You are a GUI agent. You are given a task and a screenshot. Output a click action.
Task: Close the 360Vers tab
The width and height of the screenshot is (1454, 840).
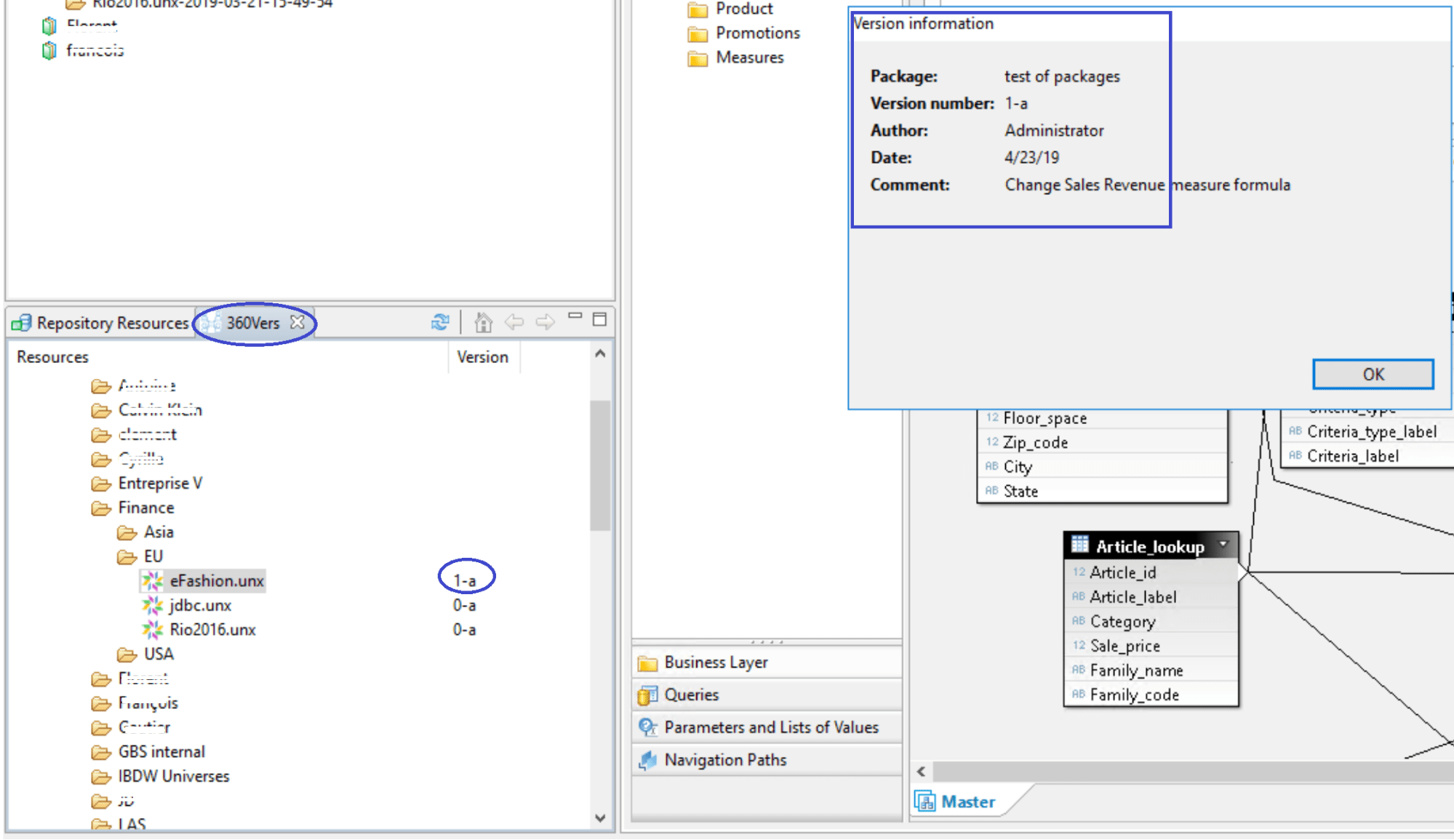click(297, 321)
